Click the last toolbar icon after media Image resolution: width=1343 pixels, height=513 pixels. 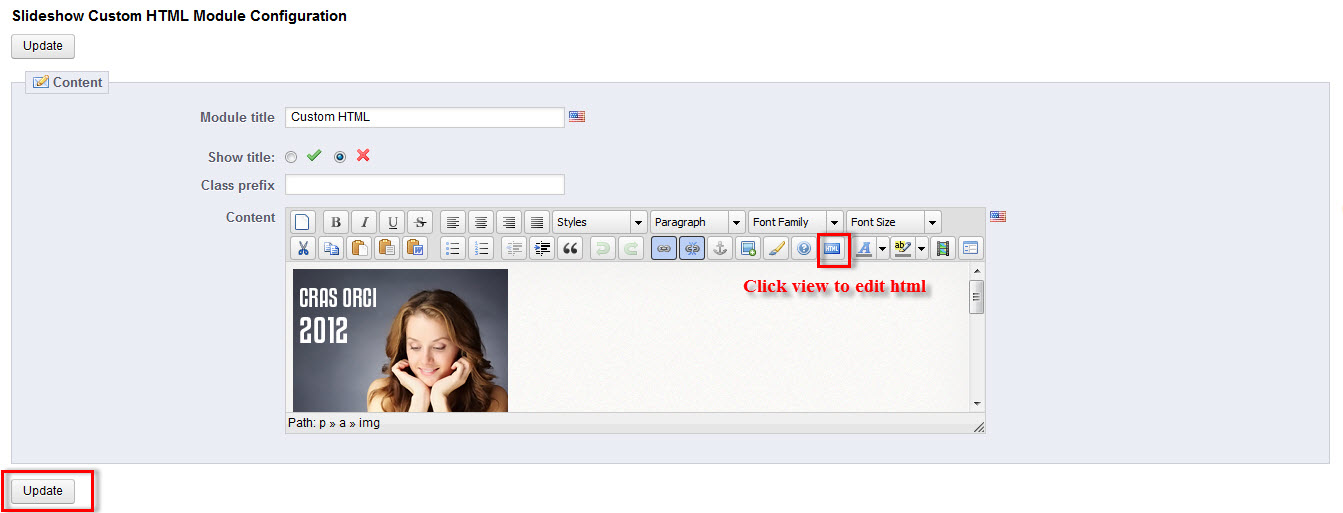click(x=970, y=248)
